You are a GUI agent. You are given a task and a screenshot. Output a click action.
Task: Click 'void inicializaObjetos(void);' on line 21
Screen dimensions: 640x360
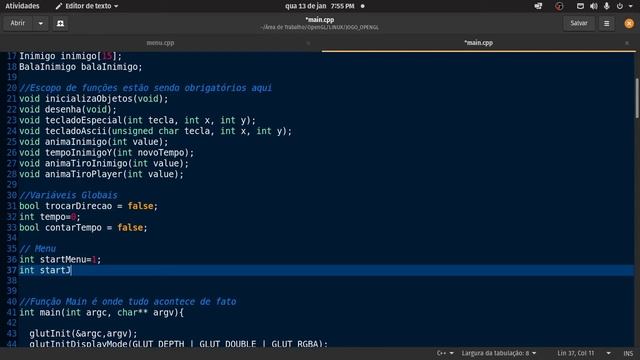93,99
